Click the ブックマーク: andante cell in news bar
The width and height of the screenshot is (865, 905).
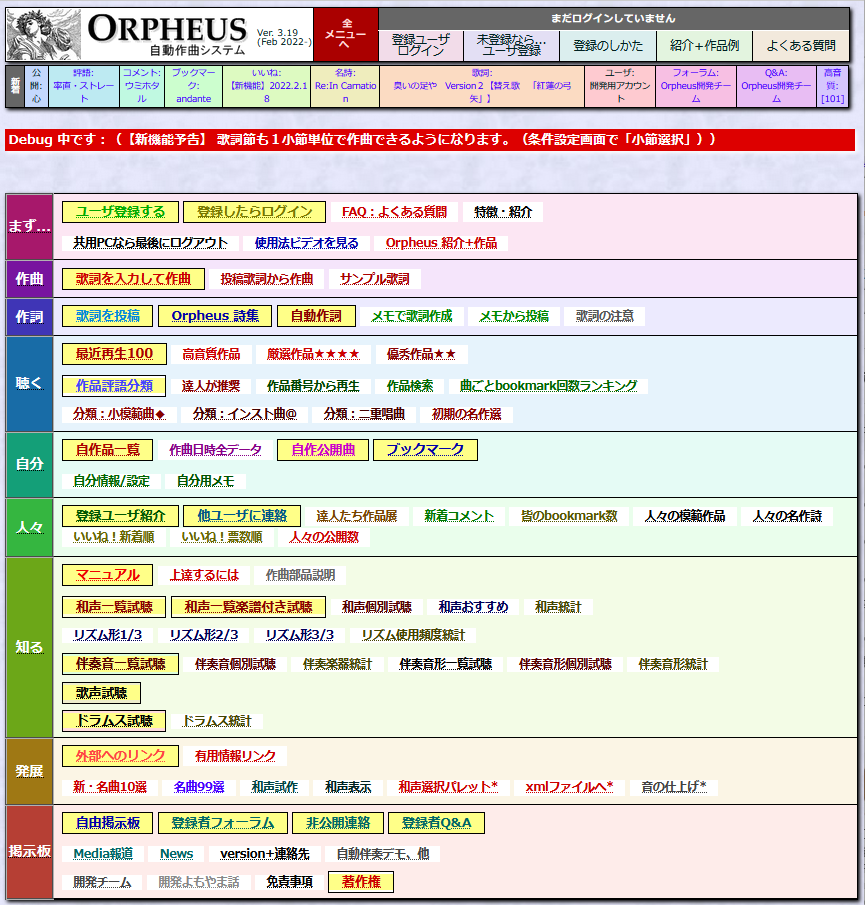(193, 86)
